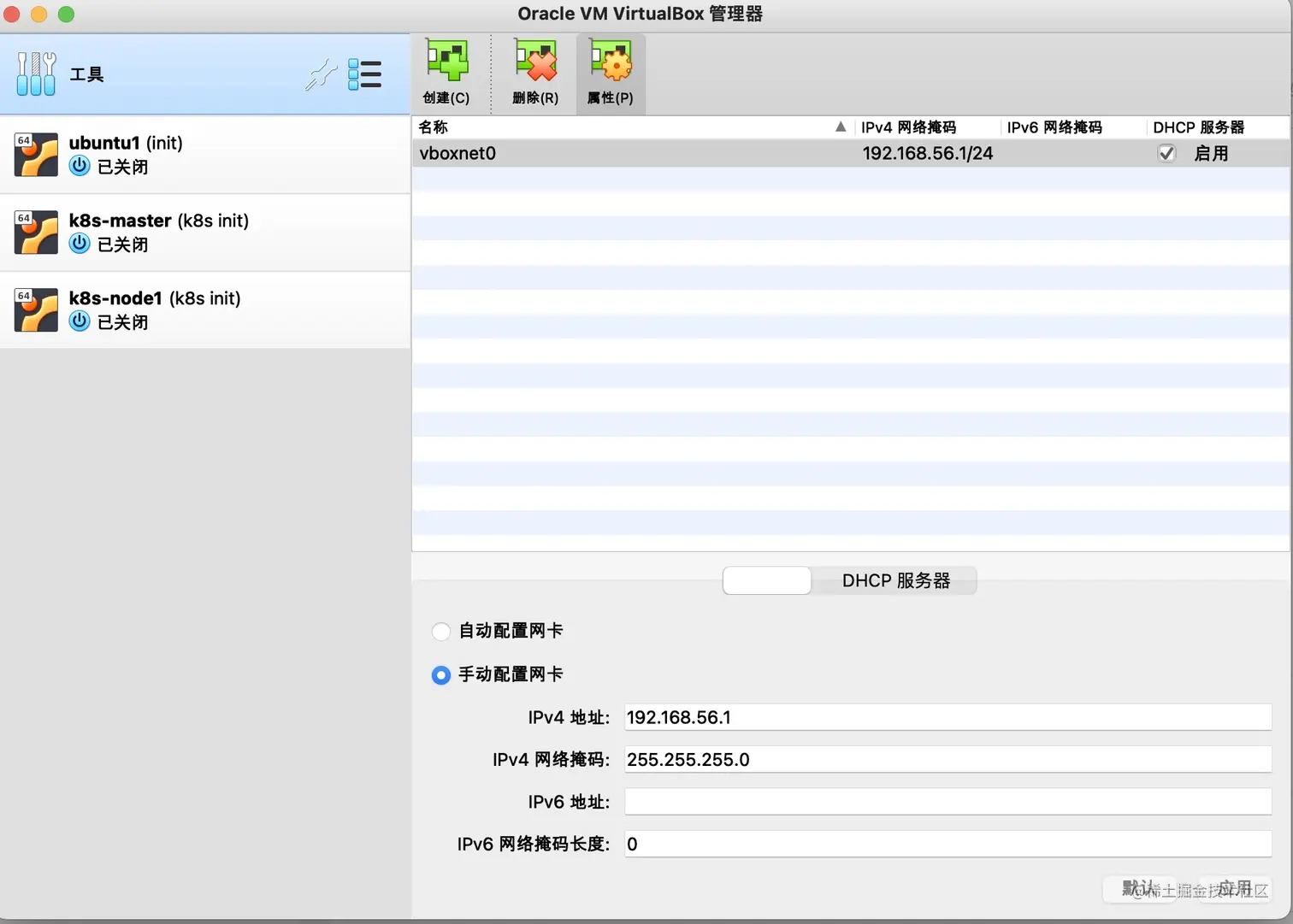The height and width of the screenshot is (924, 1293).
Task: Focus the IPv4 地址 input field
Action: (948, 717)
